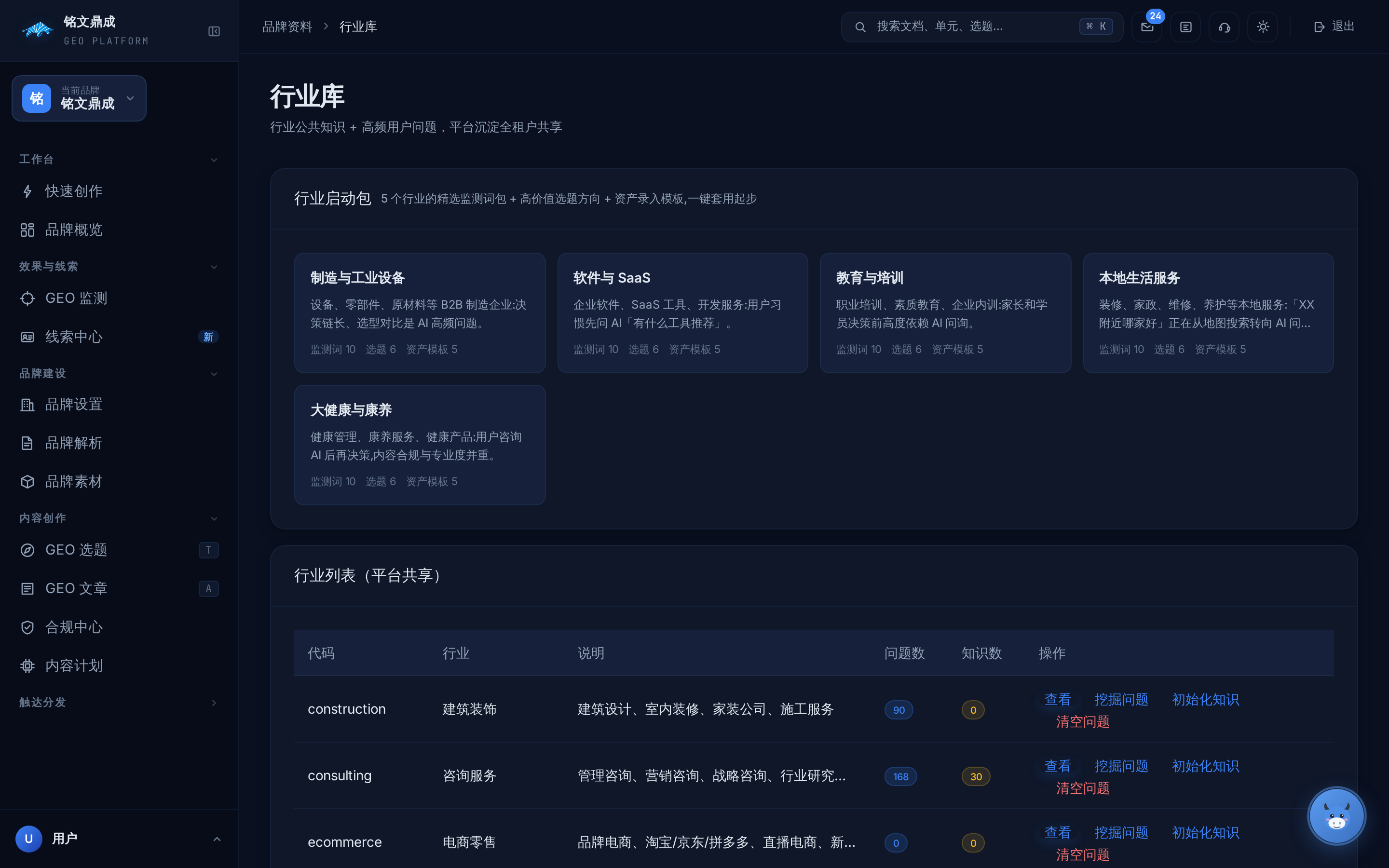1389x868 pixels.
Task: Open the headset support icon
Action: click(1224, 27)
